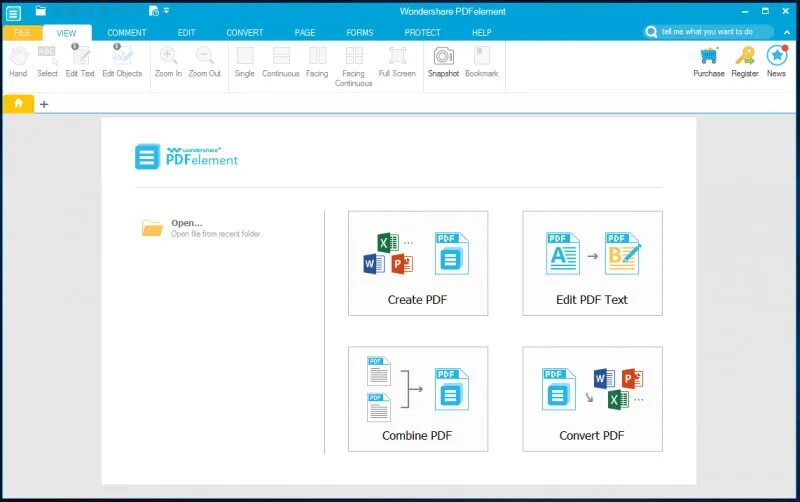Click the open folder icon in quick access bar

point(41,11)
